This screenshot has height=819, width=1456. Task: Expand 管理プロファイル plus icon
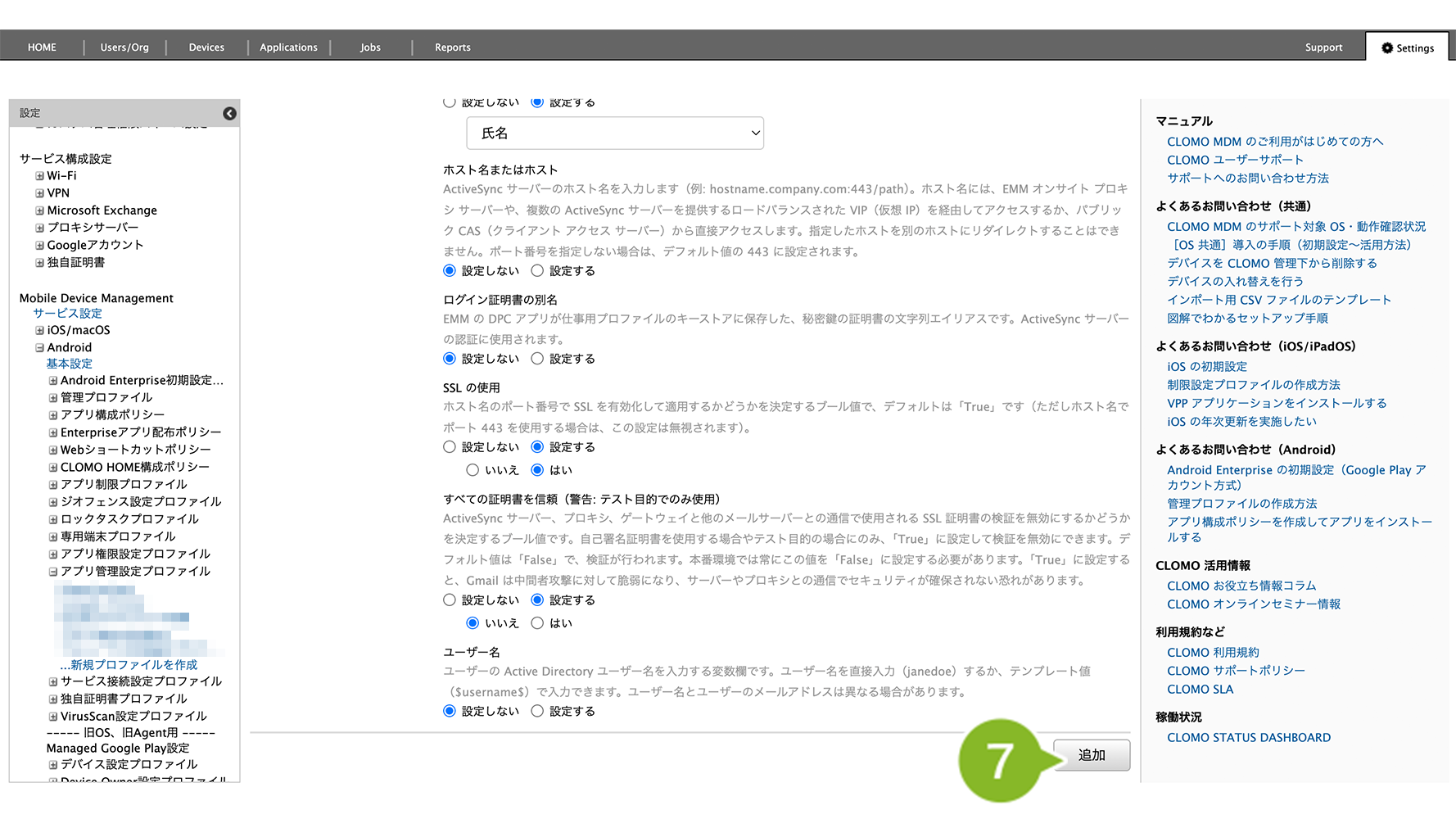(53, 398)
